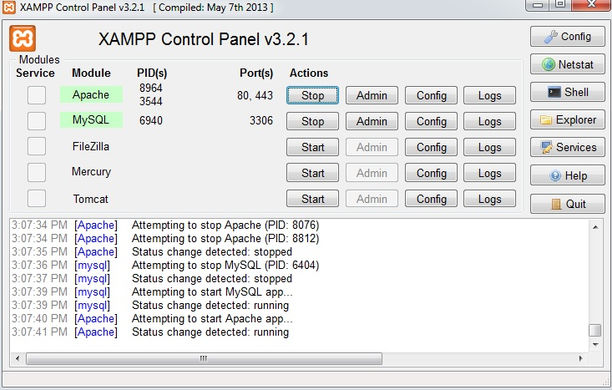Minimize the XAMPP window
This screenshot has width=612, height=390.
[538, 5]
